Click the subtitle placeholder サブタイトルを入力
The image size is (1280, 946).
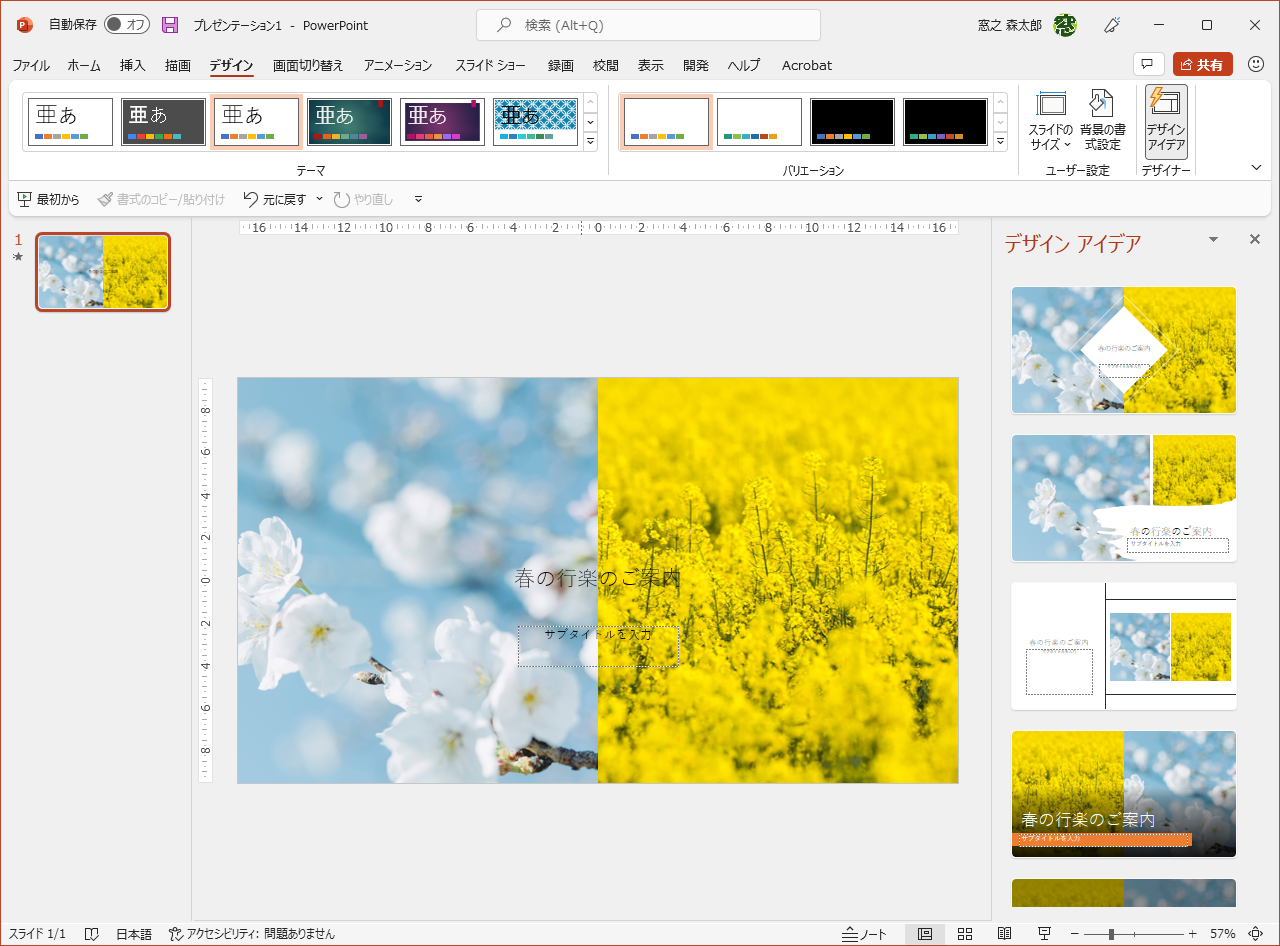(x=598, y=646)
